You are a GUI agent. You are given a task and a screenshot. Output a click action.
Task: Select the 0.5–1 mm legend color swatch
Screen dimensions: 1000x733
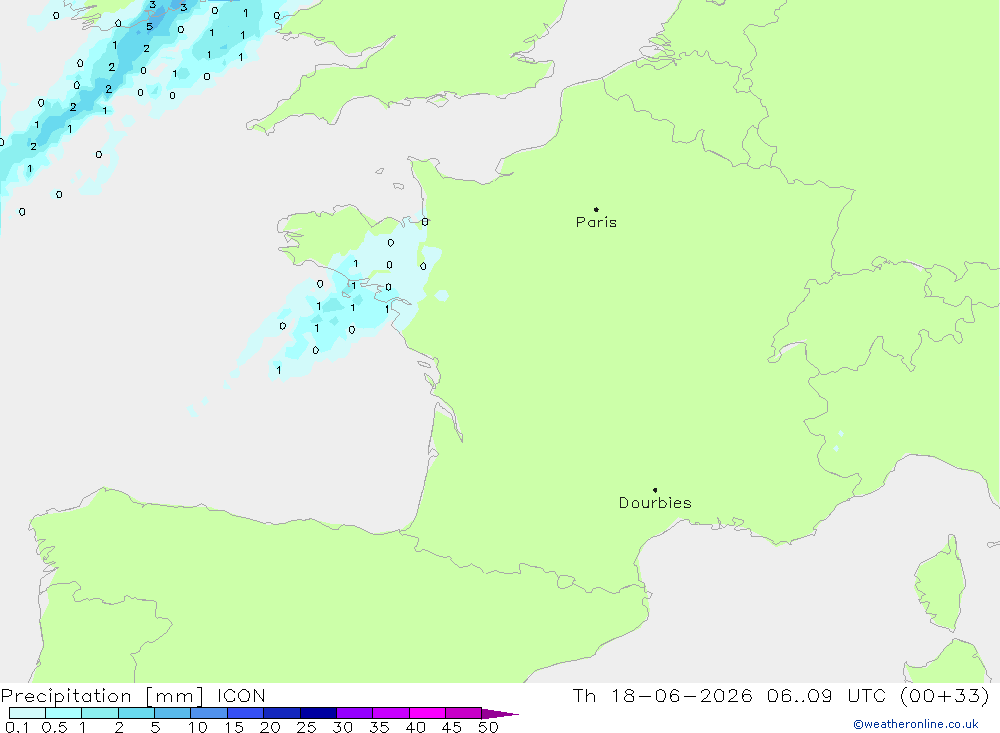64,713
